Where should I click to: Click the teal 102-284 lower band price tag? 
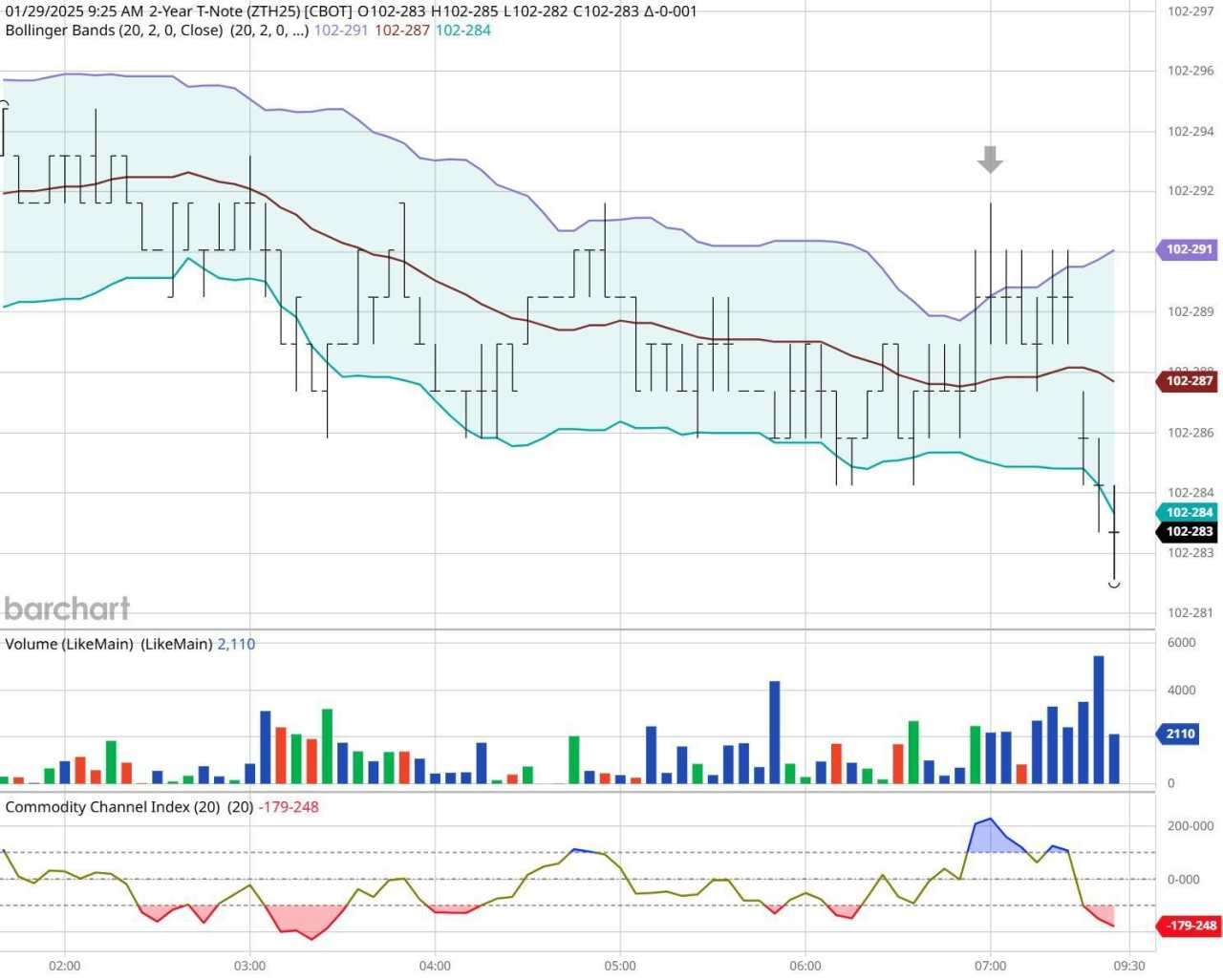point(1187,513)
